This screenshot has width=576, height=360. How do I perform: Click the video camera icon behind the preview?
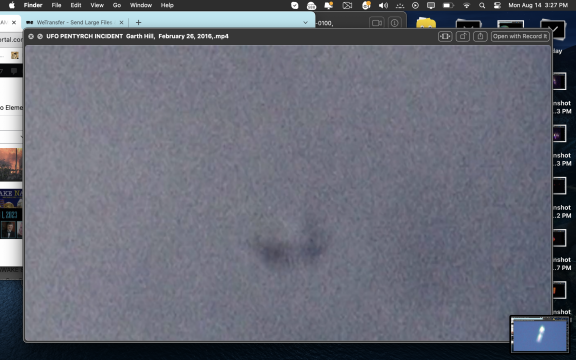click(x=377, y=23)
